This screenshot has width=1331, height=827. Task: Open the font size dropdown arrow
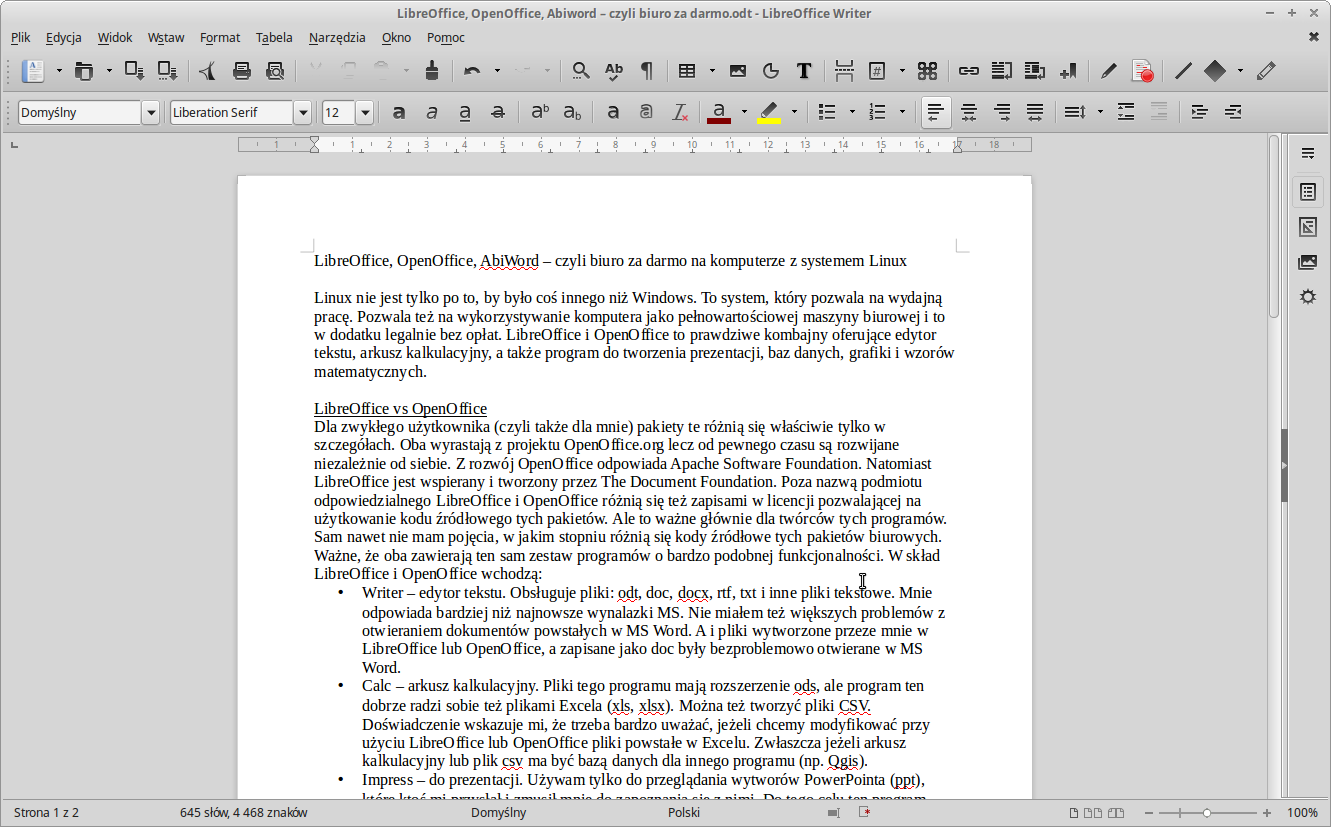coord(365,113)
